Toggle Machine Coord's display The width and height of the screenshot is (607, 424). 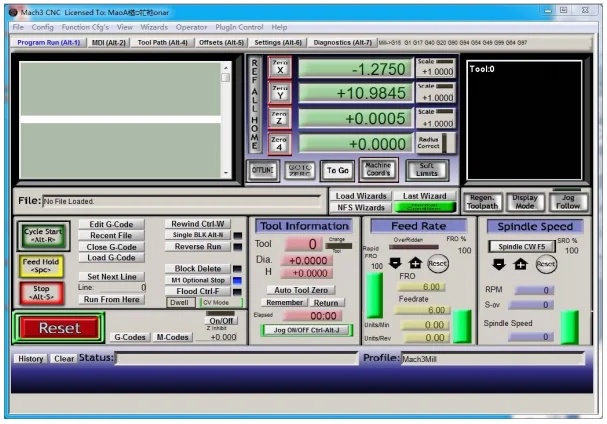(x=378, y=170)
